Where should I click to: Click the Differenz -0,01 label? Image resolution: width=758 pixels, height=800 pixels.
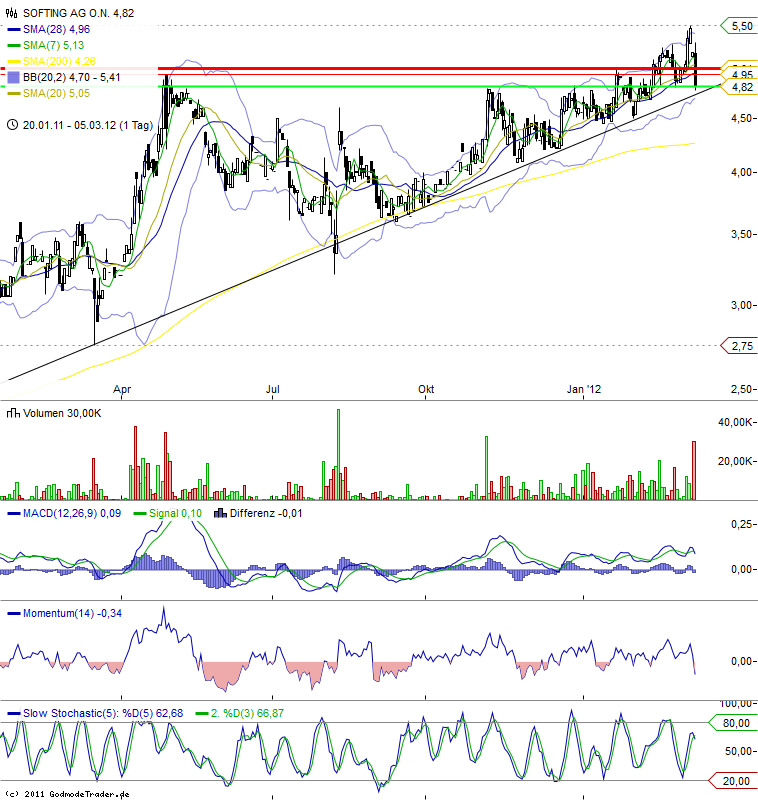266,513
